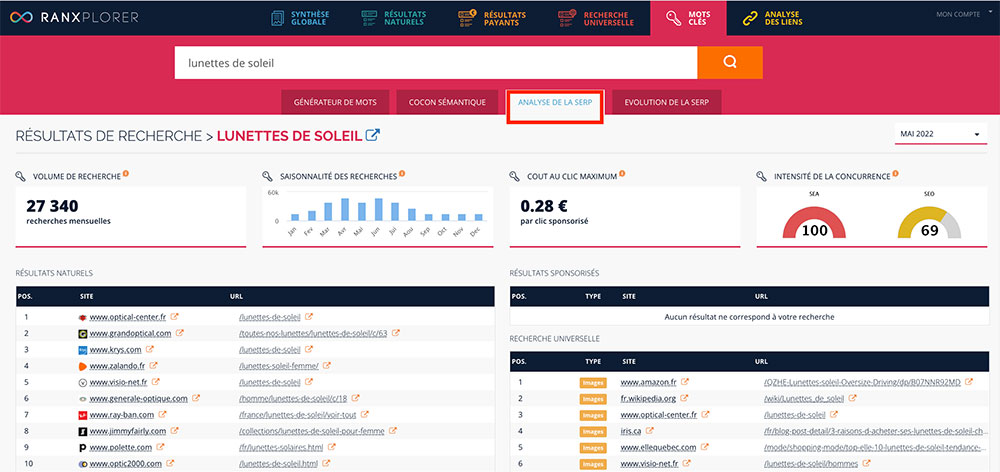Open Analyse des Liens section
Image resolution: width=1000 pixels, height=472 pixels.
[773, 18]
